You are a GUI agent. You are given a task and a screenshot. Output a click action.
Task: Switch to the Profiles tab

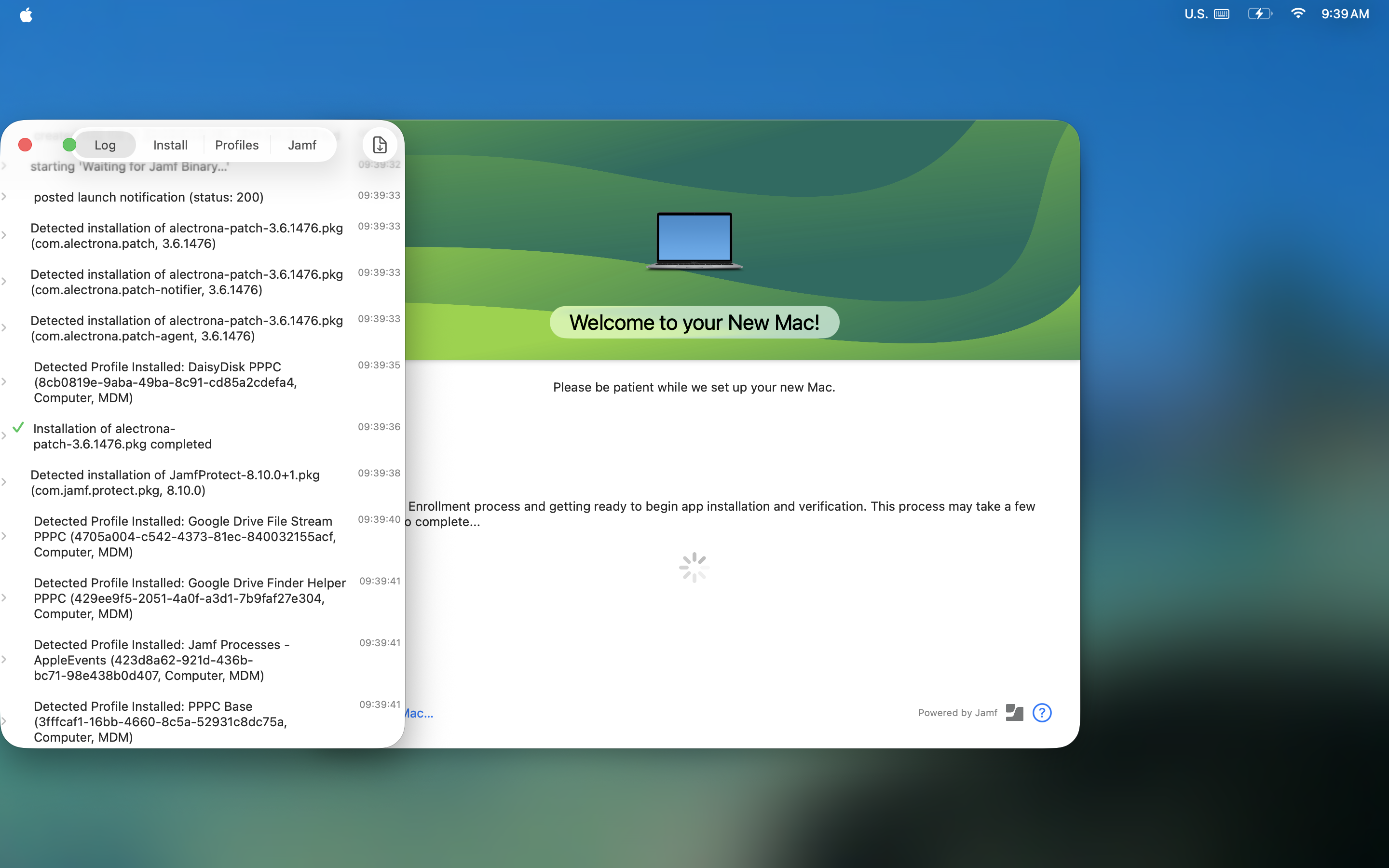236,145
